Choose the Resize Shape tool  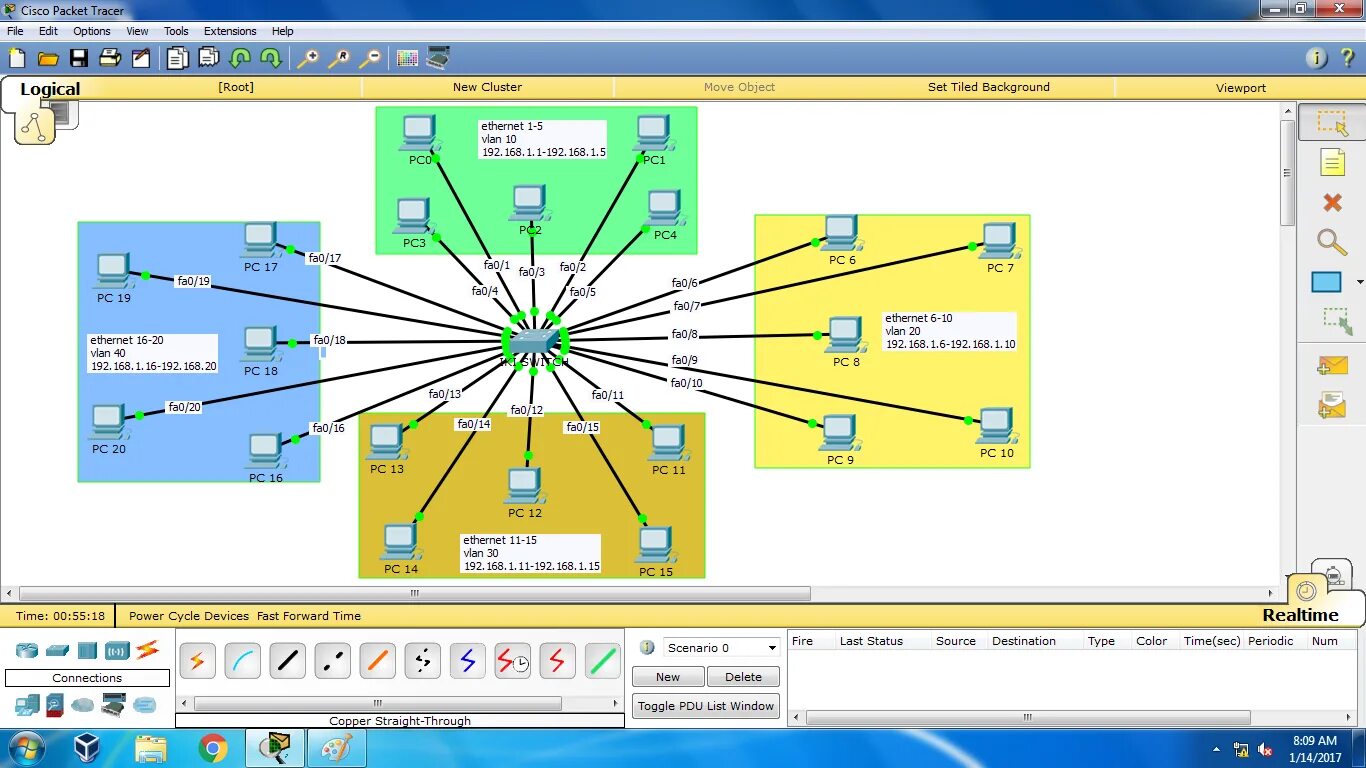coord(1336,321)
